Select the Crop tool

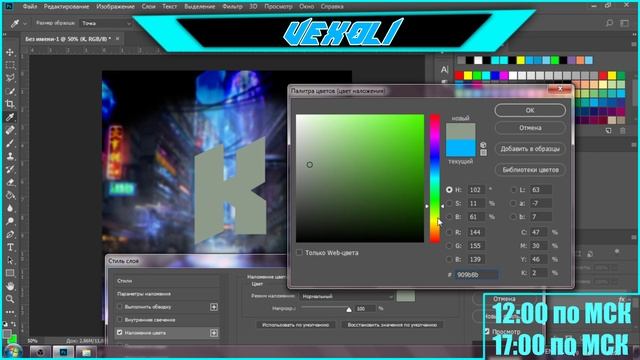pos(10,104)
